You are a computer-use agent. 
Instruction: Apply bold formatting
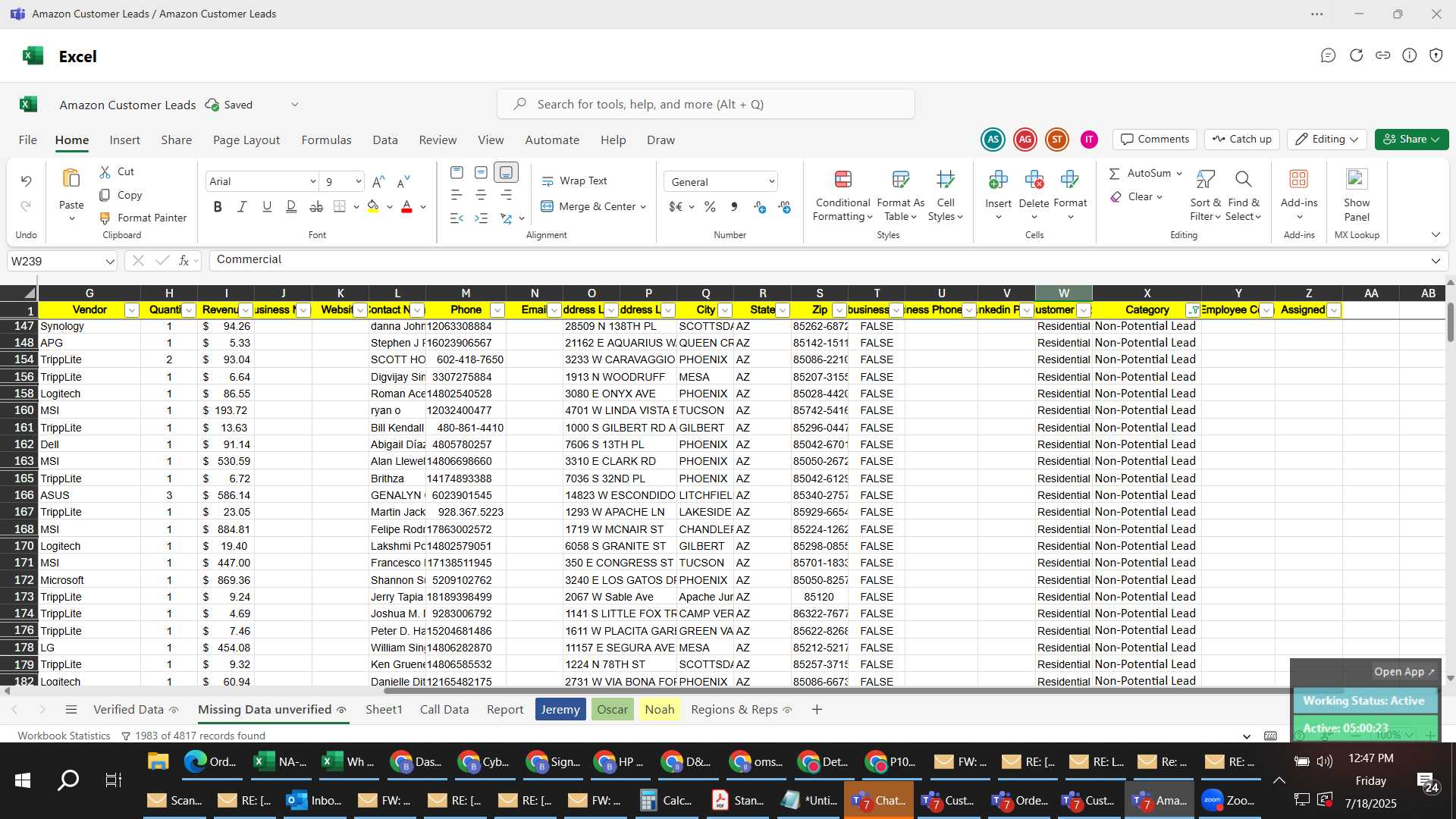click(218, 206)
